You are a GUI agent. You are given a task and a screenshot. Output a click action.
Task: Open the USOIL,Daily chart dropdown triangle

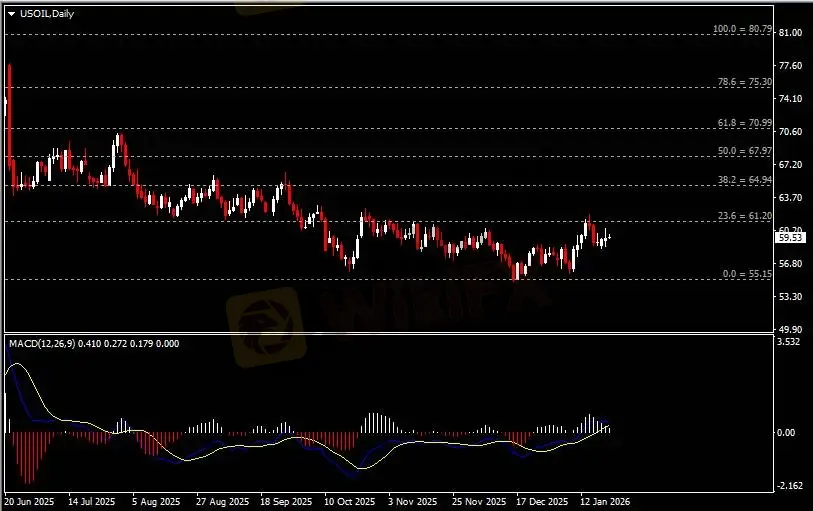tap(11, 15)
